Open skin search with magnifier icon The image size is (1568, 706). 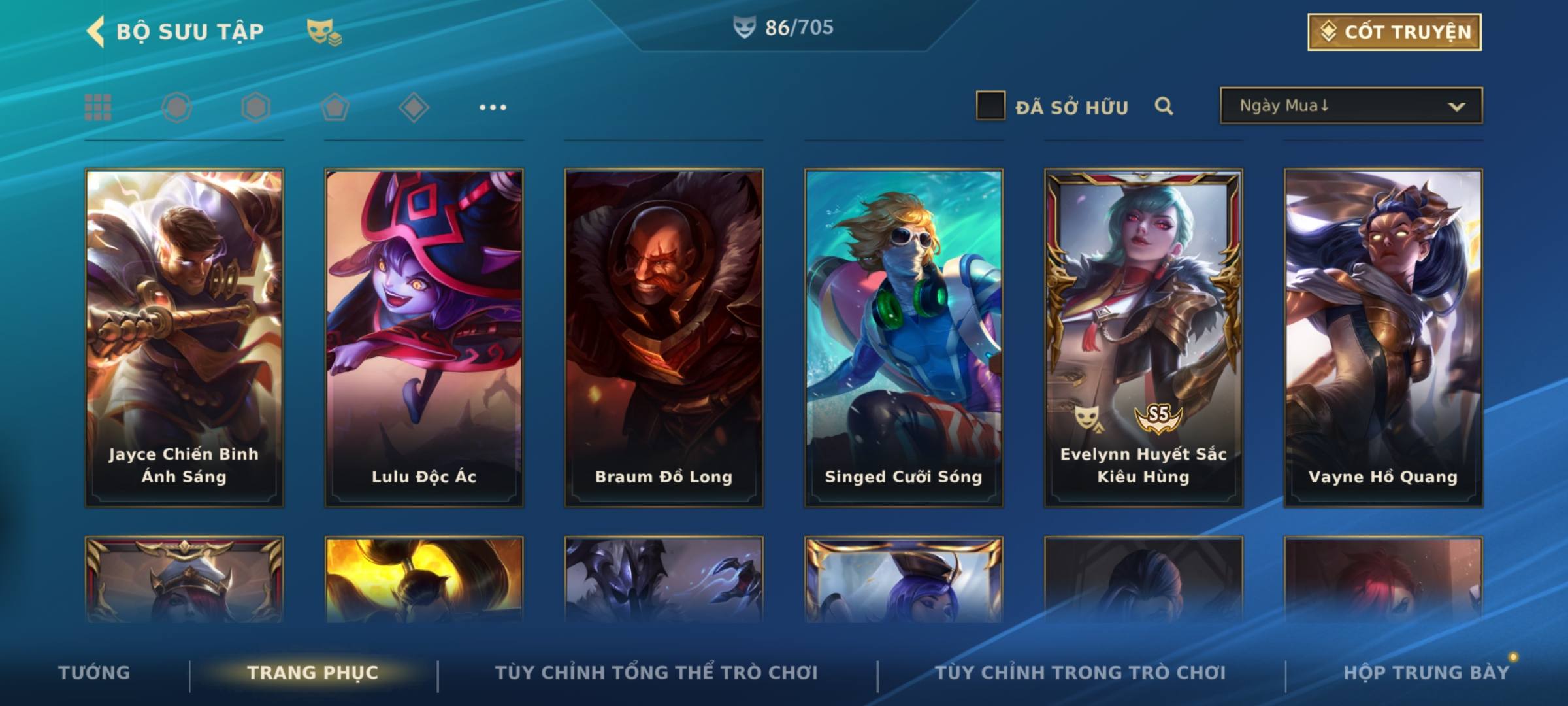(x=1164, y=106)
